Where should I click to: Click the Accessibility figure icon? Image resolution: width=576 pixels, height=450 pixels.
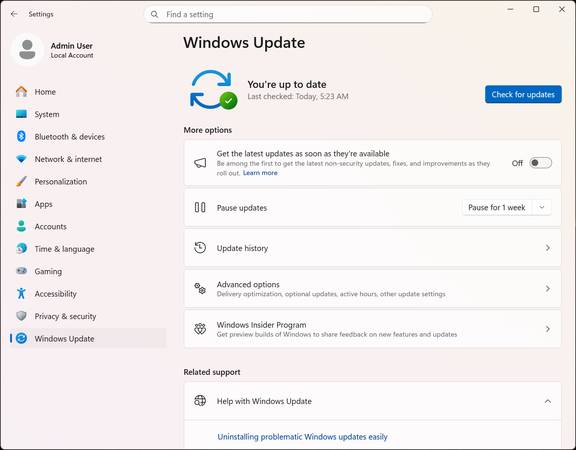[x=21, y=294]
